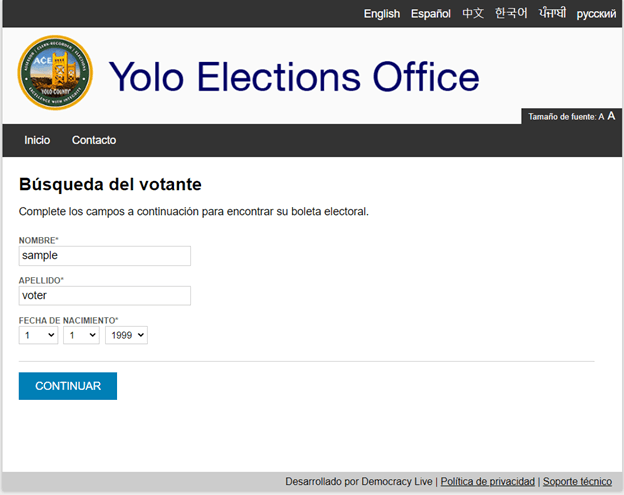The width and height of the screenshot is (624, 495).
Task: Click the Búsqueda del votante heading
Action: click(x=110, y=185)
